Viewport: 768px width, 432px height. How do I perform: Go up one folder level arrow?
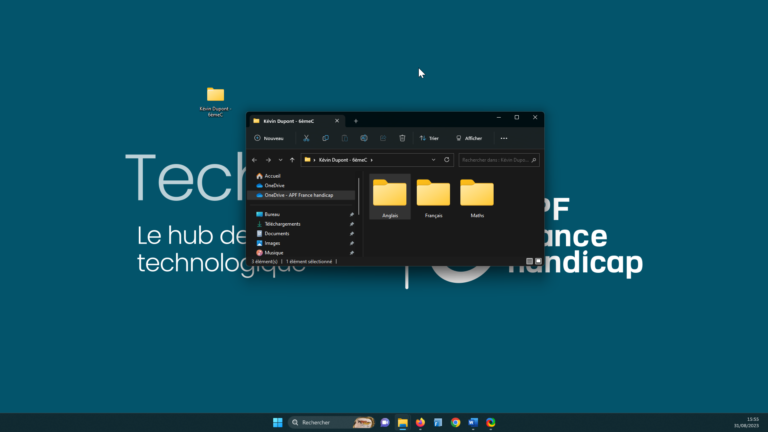(x=292, y=159)
